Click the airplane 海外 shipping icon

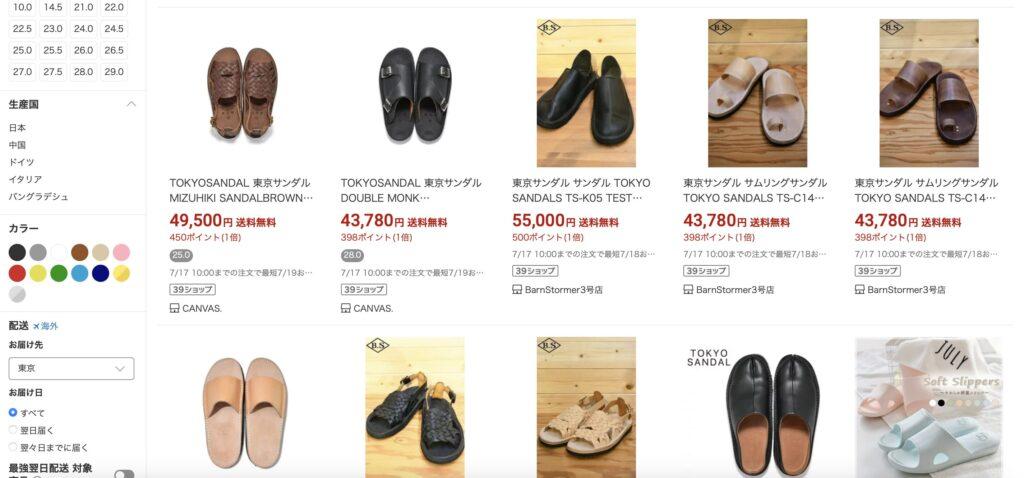click(x=37, y=326)
